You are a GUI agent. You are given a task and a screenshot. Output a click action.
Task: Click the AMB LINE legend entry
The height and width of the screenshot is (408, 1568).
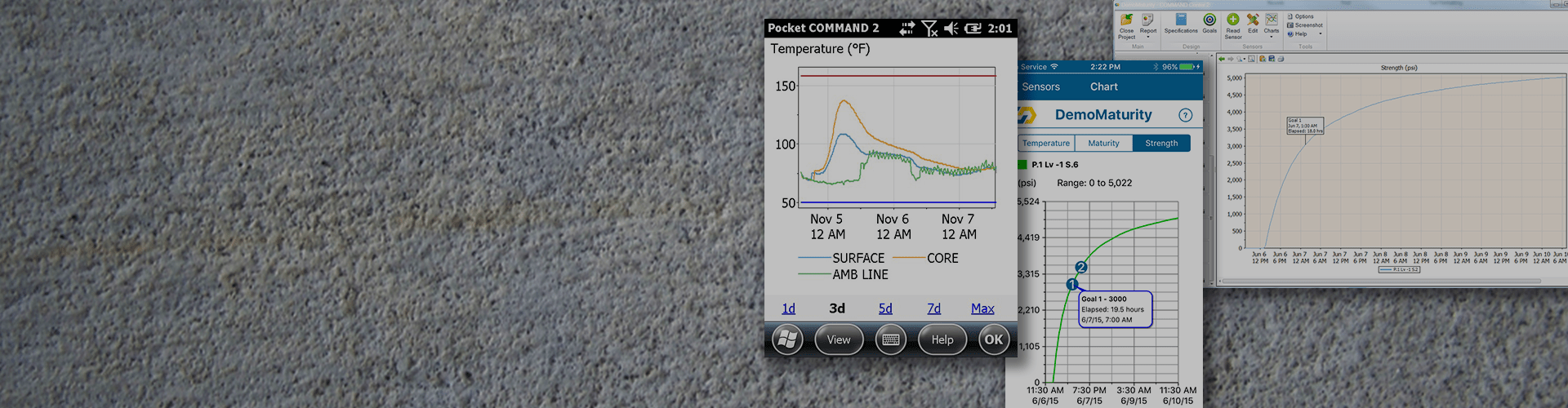coord(843,275)
